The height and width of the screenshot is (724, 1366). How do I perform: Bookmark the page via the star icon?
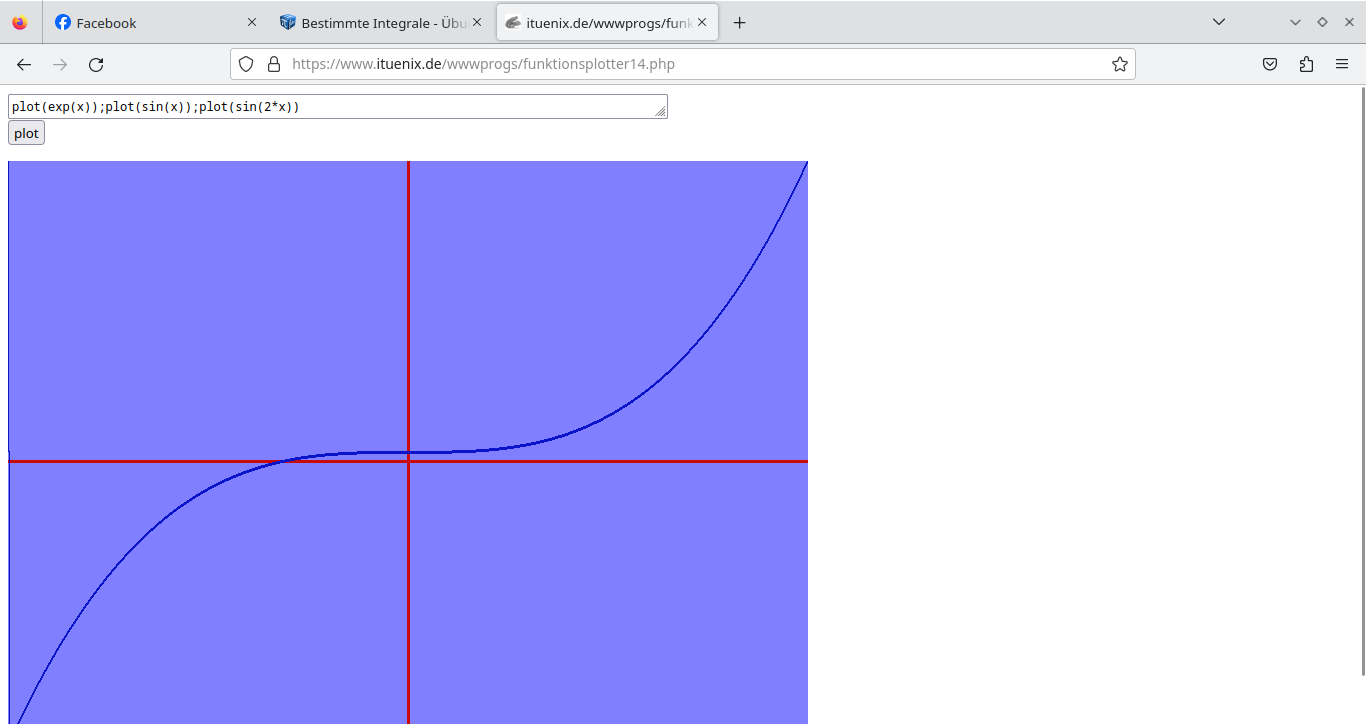tap(1119, 63)
